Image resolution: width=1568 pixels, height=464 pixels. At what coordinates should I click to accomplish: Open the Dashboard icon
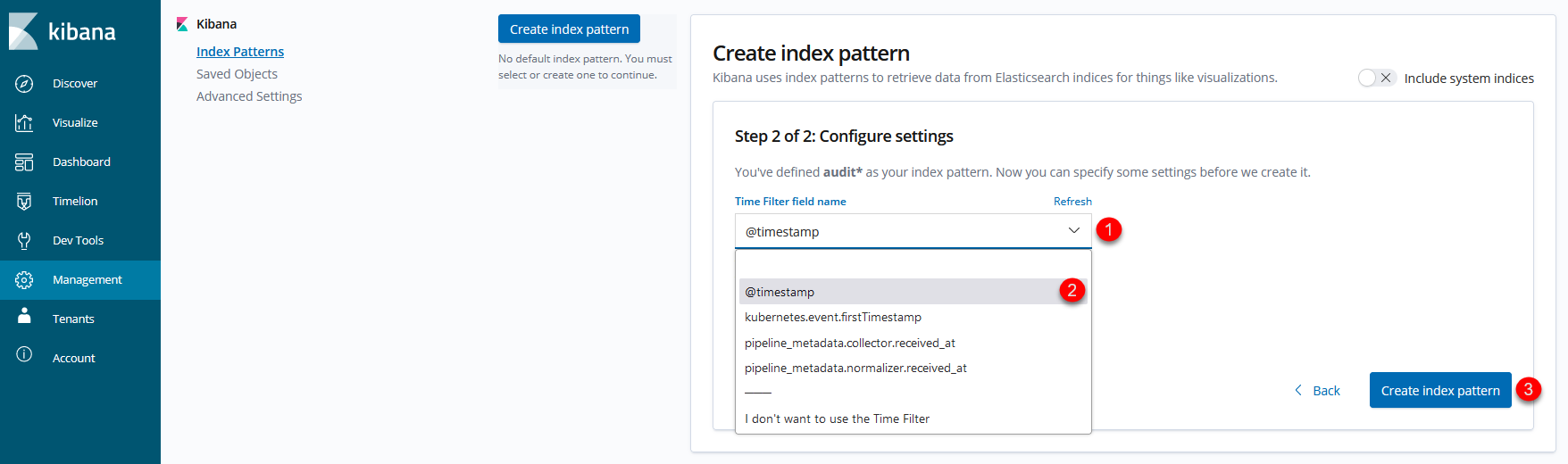24,162
